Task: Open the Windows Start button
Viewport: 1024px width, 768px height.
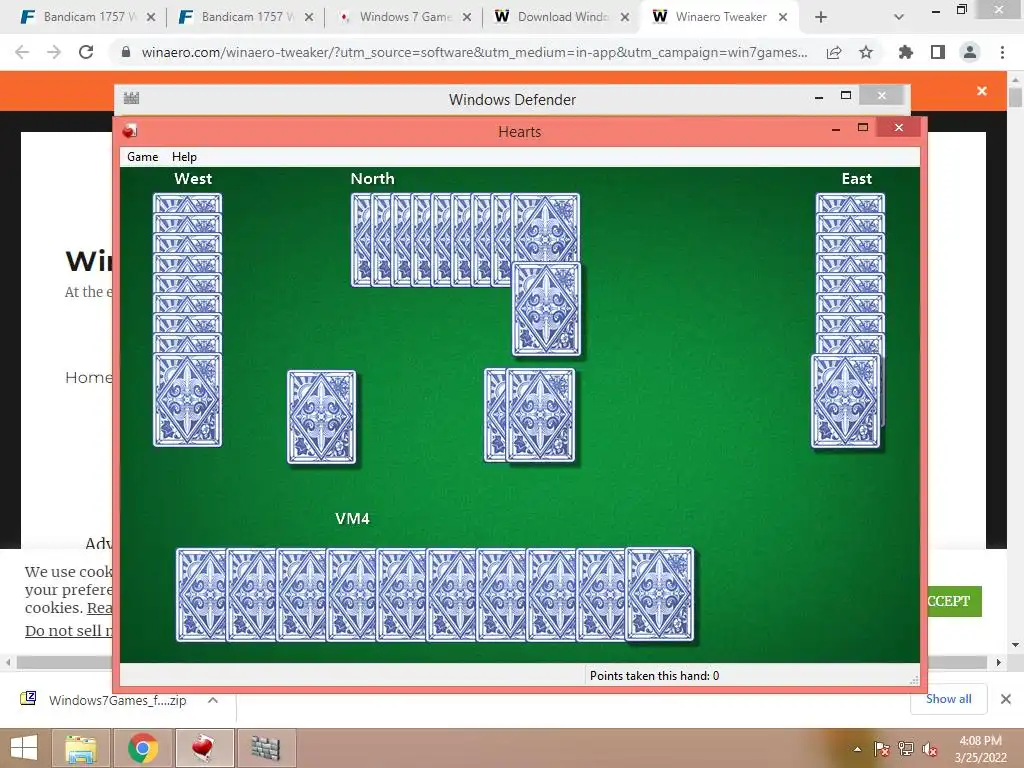Action: 24,748
